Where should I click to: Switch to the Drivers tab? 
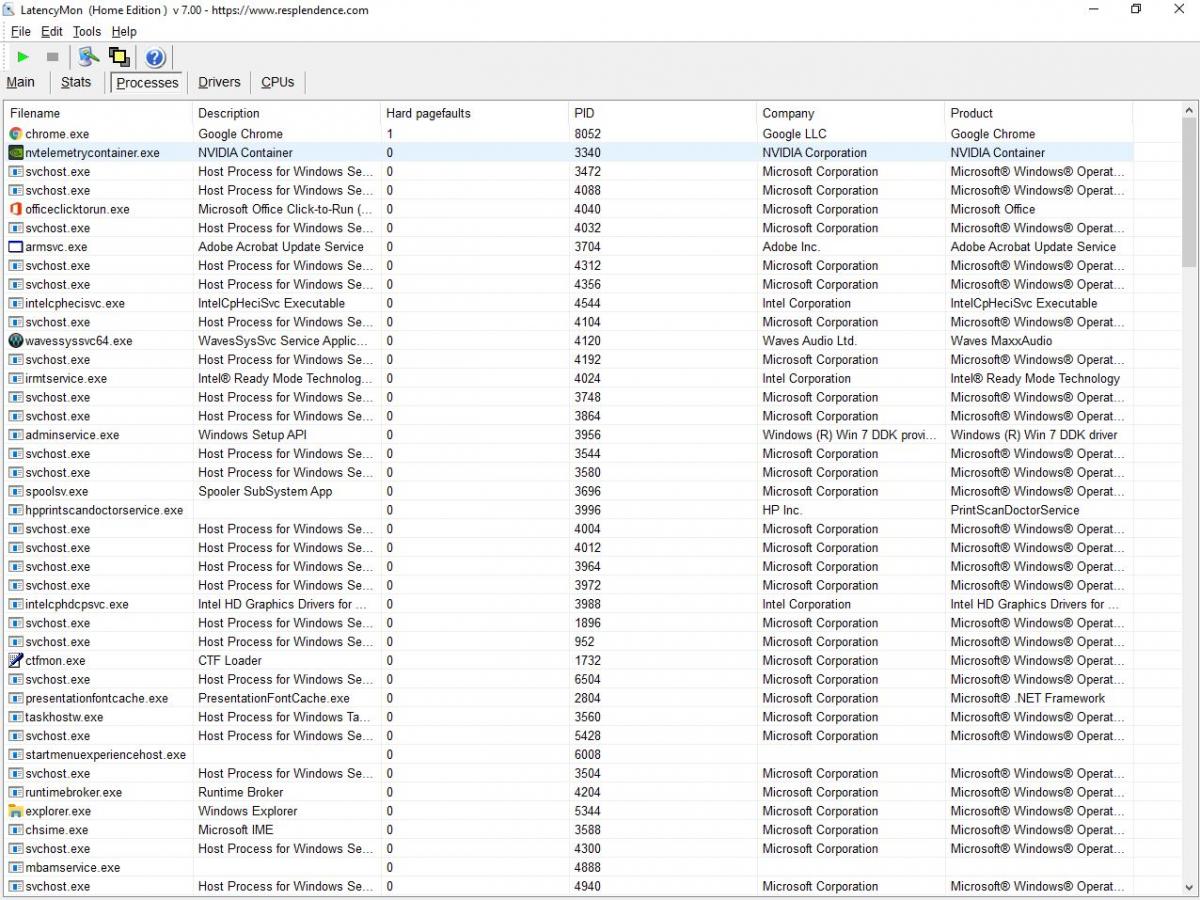tap(219, 82)
